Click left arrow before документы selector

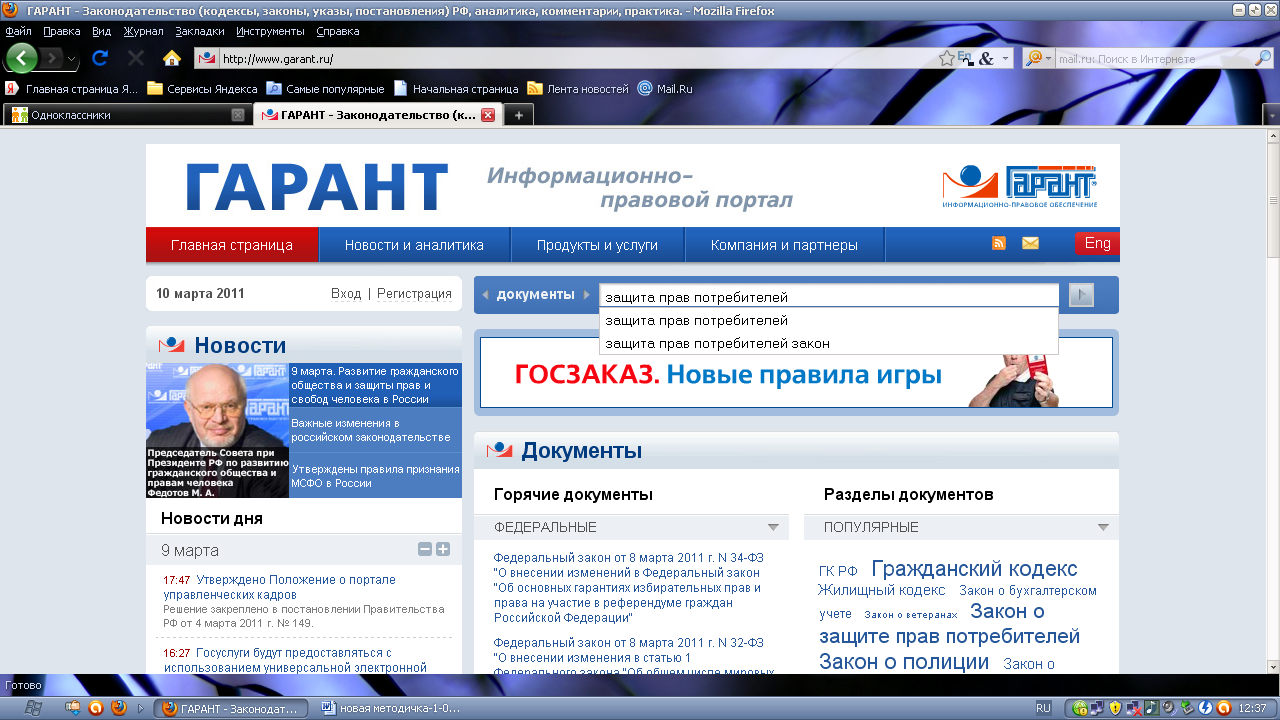tap(485, 295)
